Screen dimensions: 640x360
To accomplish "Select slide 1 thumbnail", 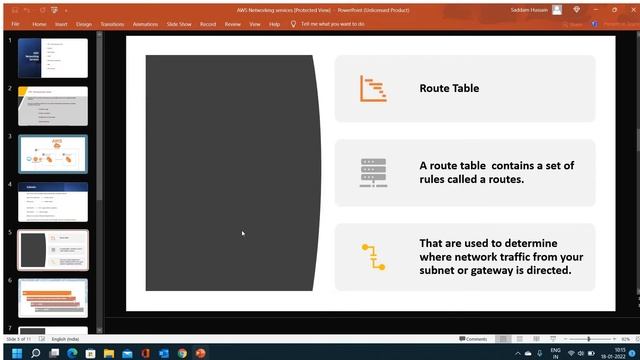I will coord(53,58).
